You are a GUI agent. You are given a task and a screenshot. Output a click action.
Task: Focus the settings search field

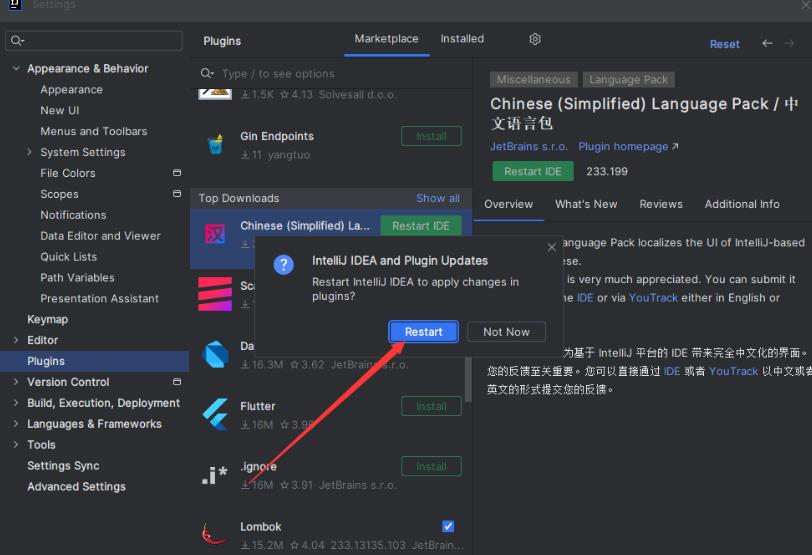pos(94,40)
